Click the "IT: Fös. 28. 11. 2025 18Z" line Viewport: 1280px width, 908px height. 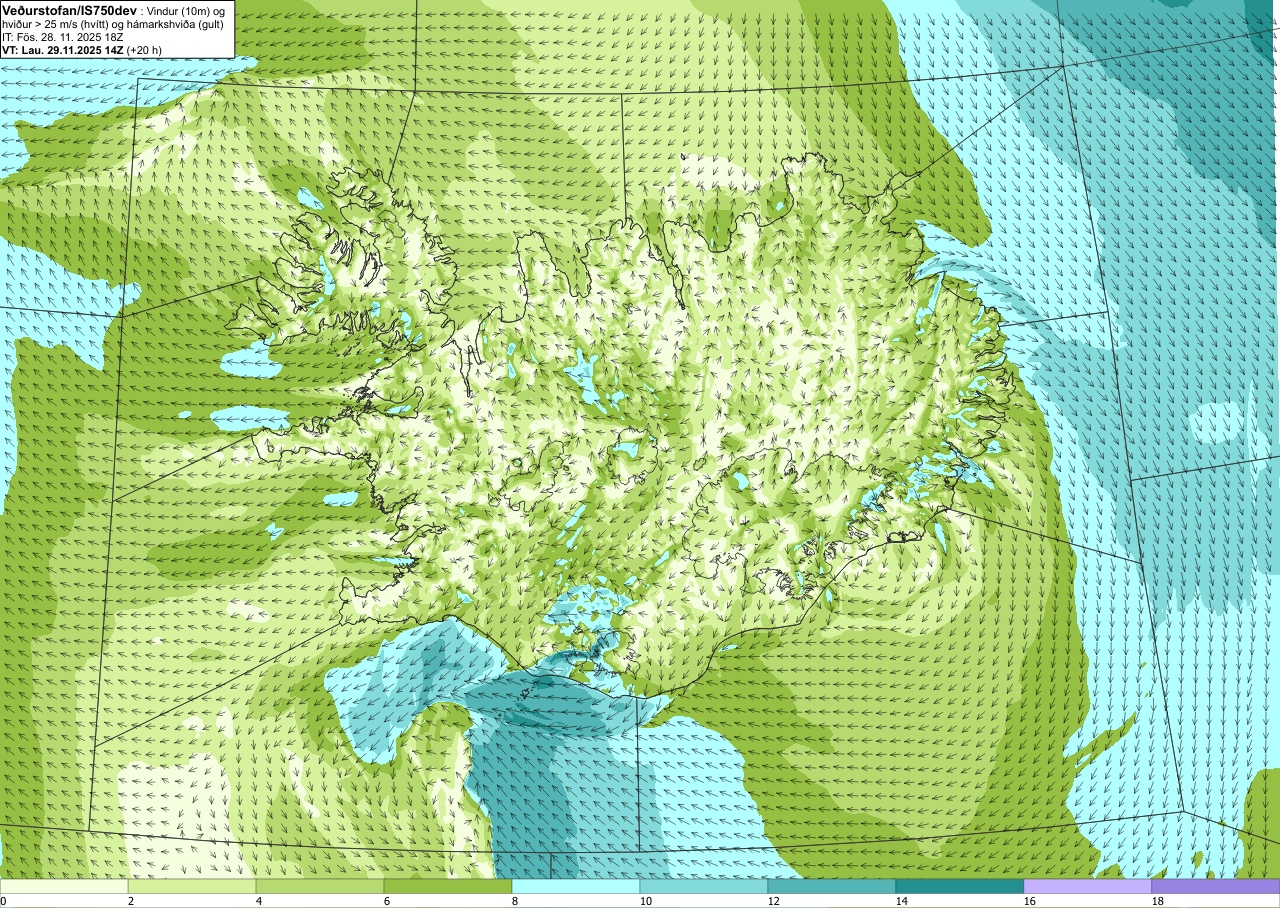(x=63, y=36)
